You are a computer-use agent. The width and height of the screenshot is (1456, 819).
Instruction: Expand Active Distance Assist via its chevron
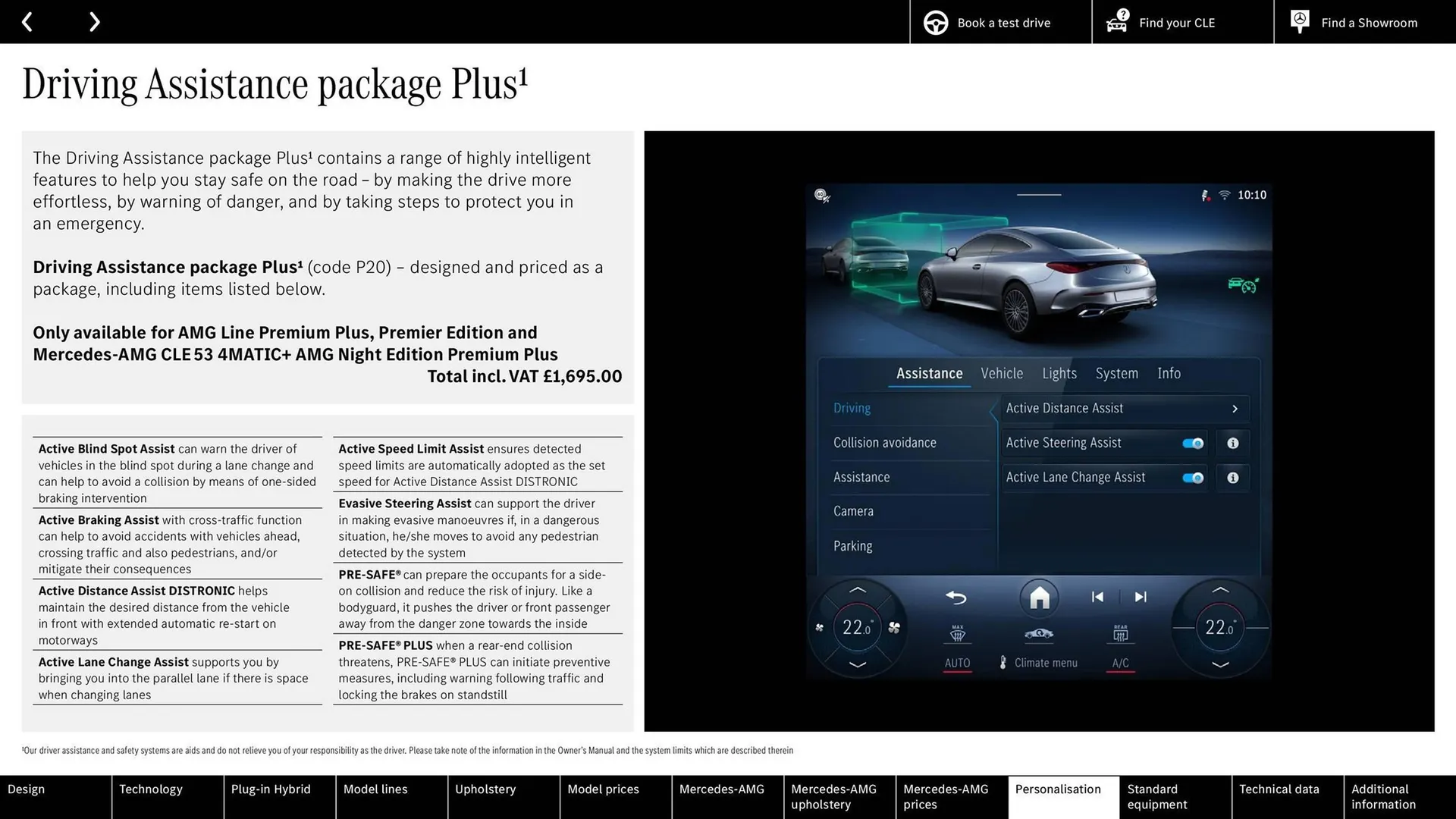[x=1234, y=408]
